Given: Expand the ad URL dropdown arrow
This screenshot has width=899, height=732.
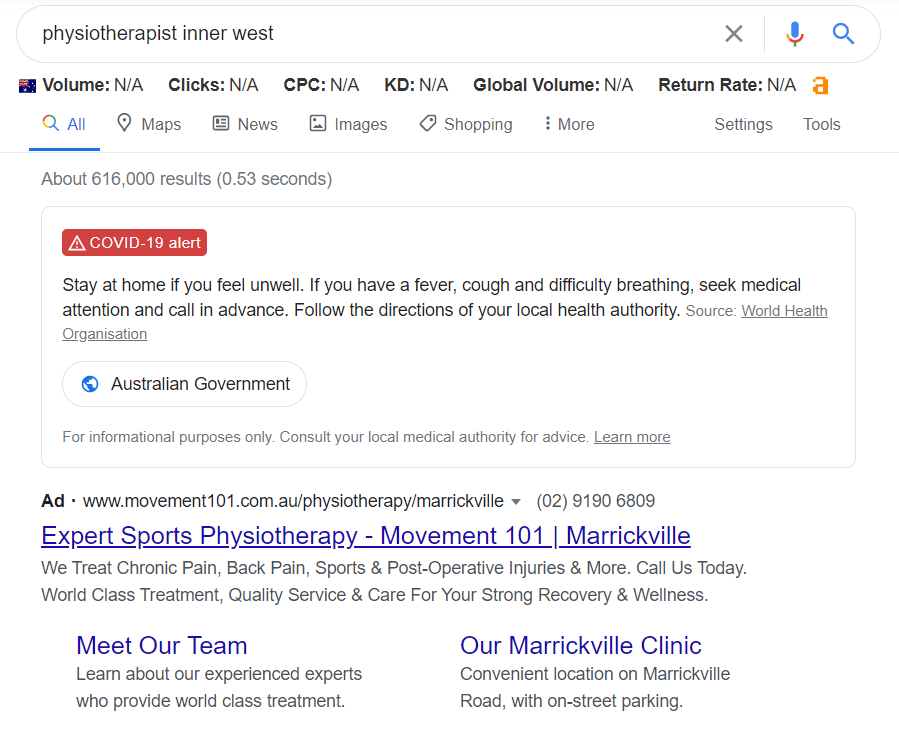Looking at the screenshot, I should coord(516,502).
